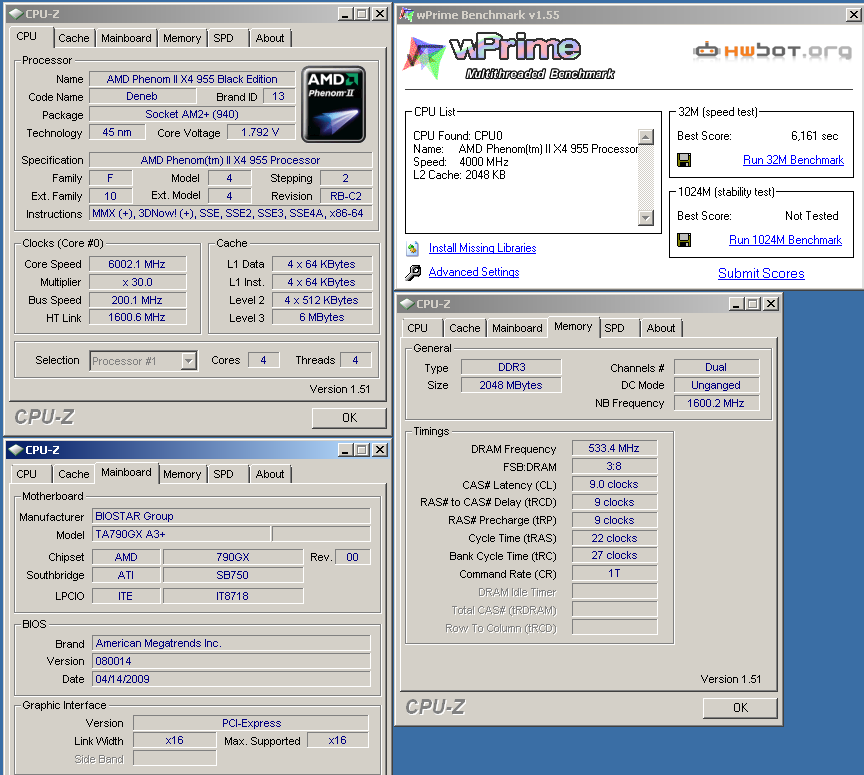Click the Multiplier x 30.0 field
864x775 pixels.
pos(137,282)
